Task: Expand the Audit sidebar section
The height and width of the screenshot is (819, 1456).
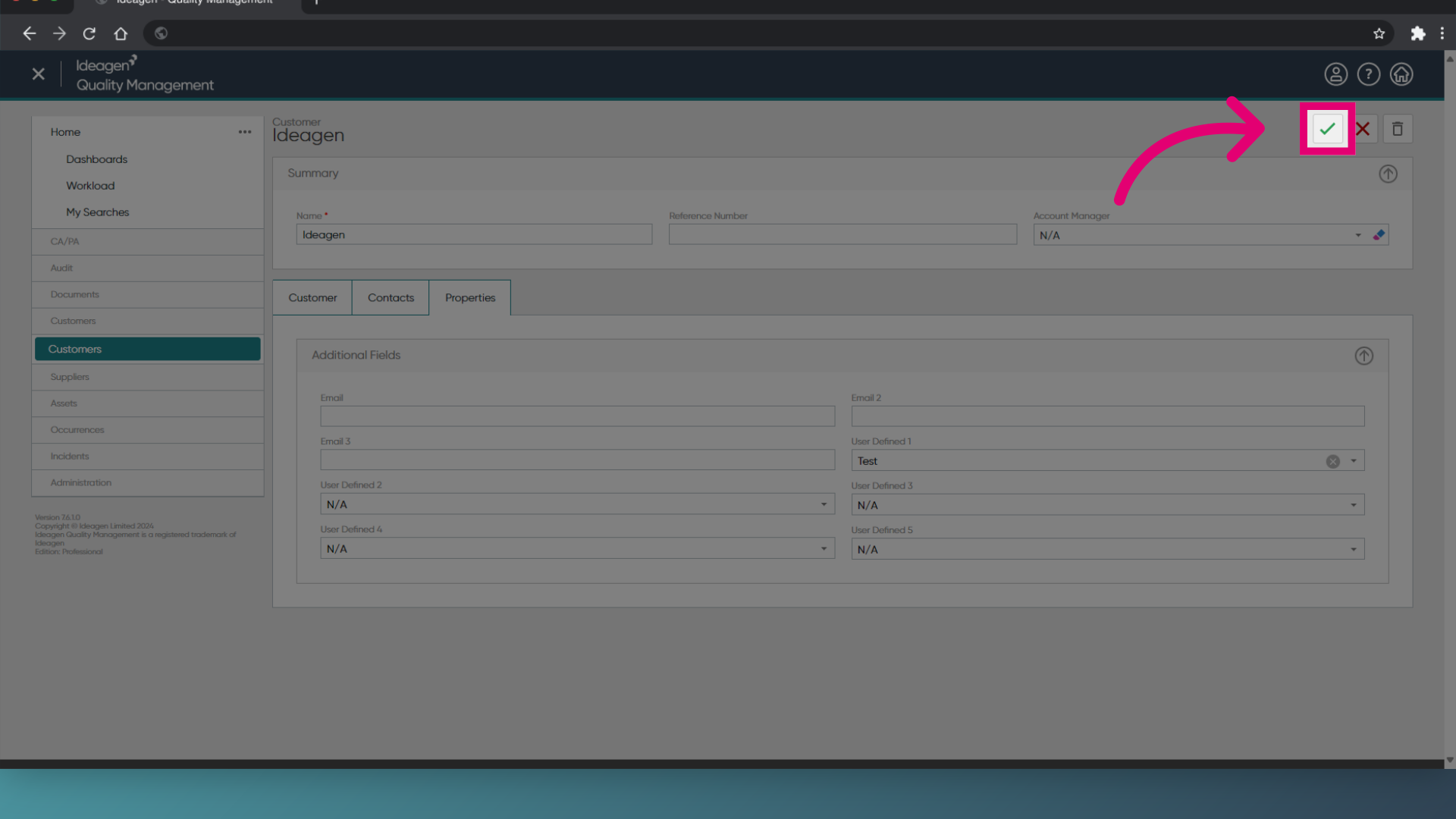Action: (148, 268)
